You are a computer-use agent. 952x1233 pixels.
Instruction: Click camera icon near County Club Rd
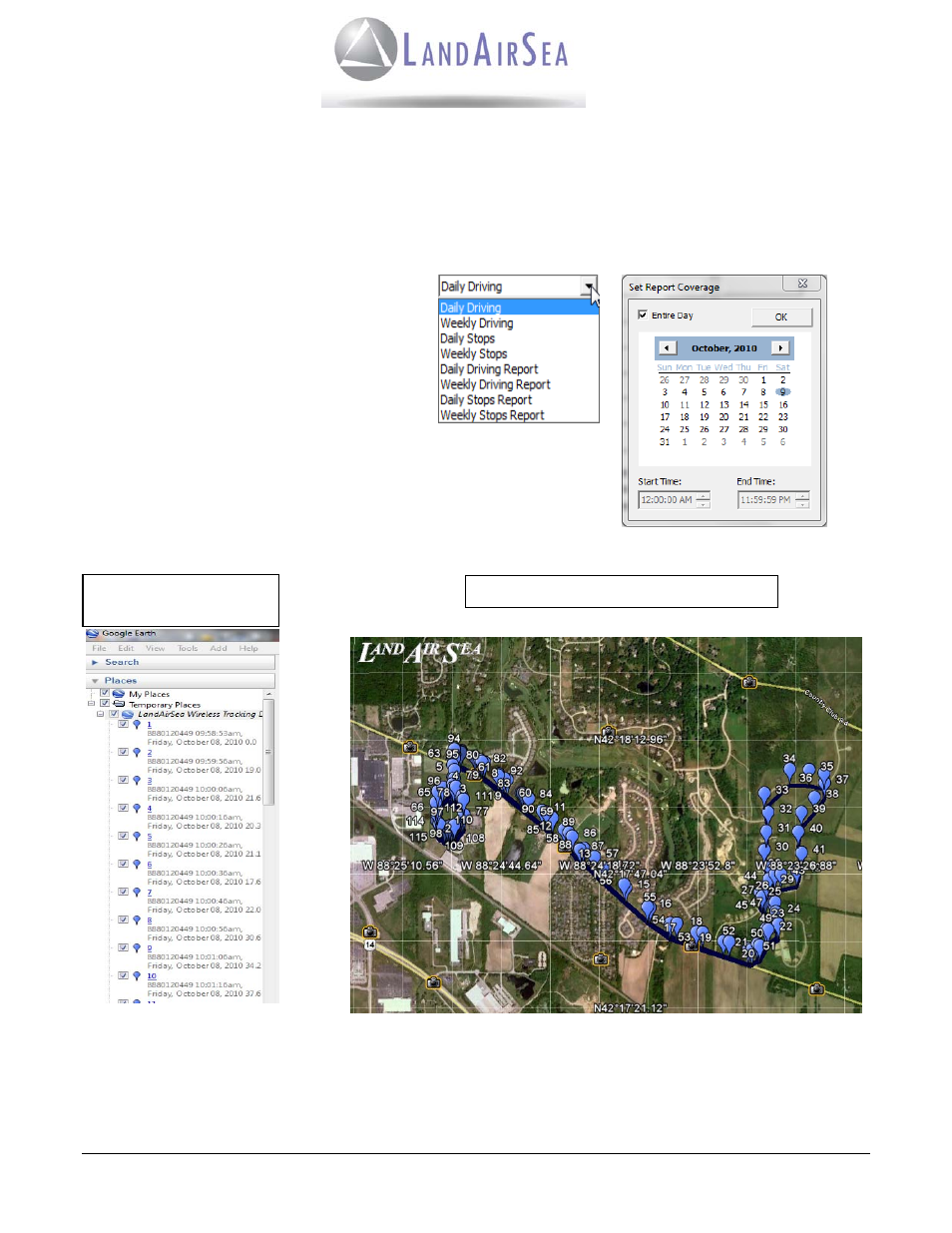pyautogui.click(x=749, y=682)
